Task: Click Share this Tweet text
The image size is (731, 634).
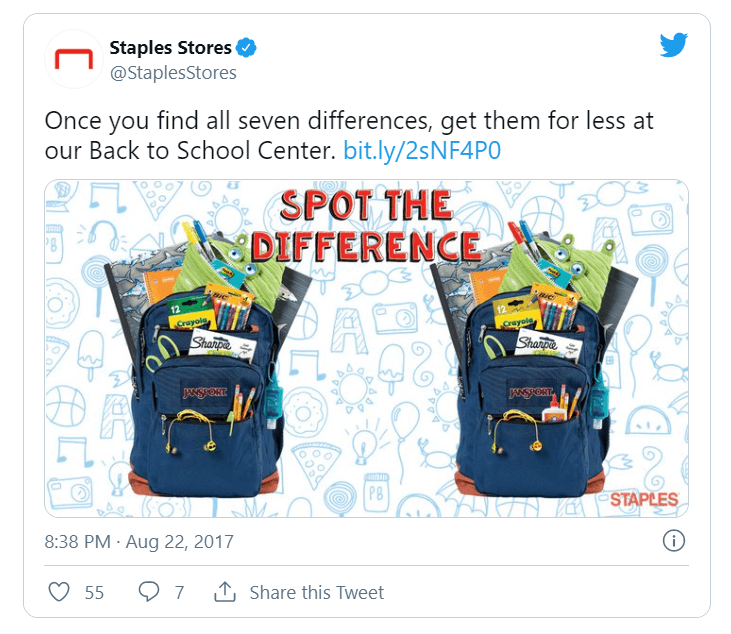Action: pyautogui.click(x=317, y=593)
